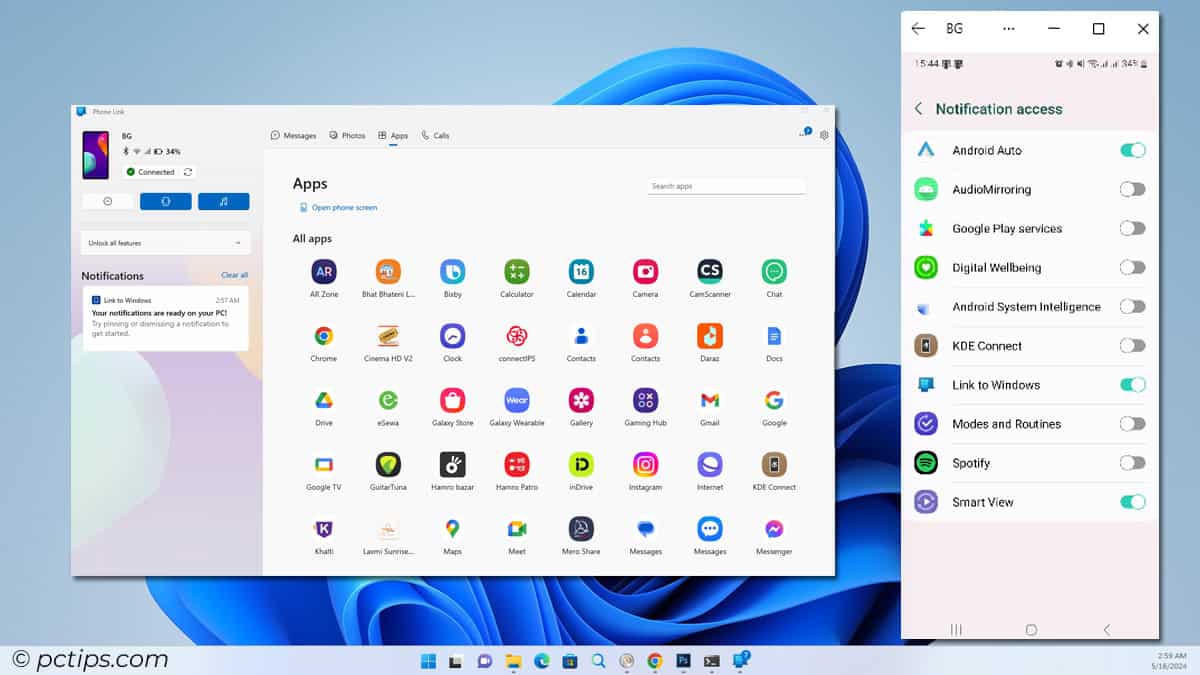Disable the Android Auto notification toggle

1133,149
